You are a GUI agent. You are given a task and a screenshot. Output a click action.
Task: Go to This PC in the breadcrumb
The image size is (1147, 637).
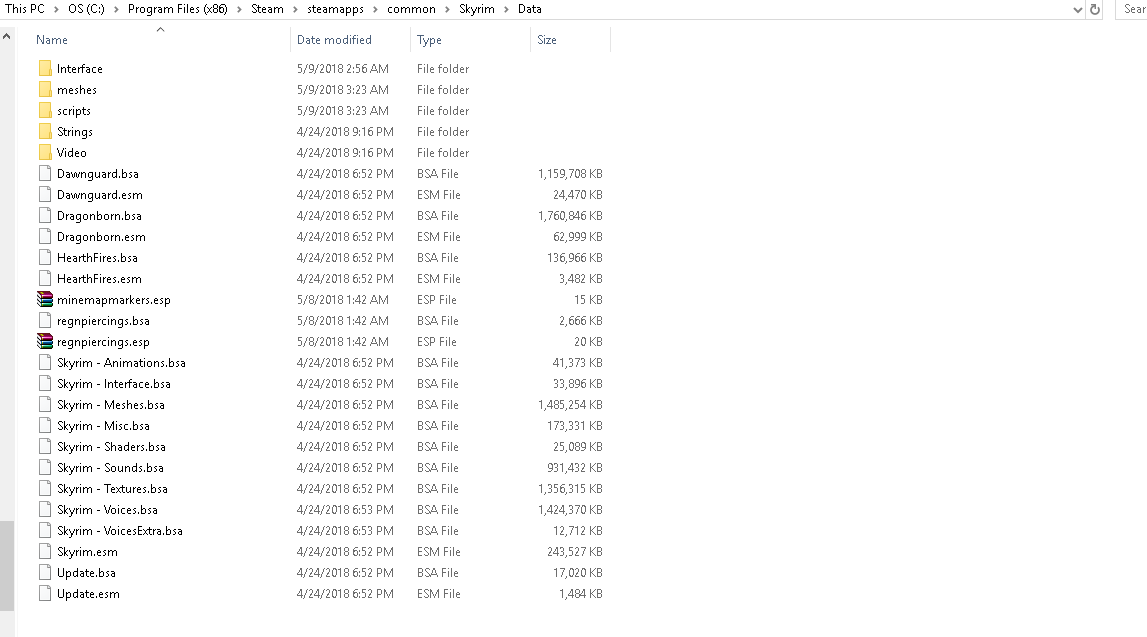click(25, 9)
